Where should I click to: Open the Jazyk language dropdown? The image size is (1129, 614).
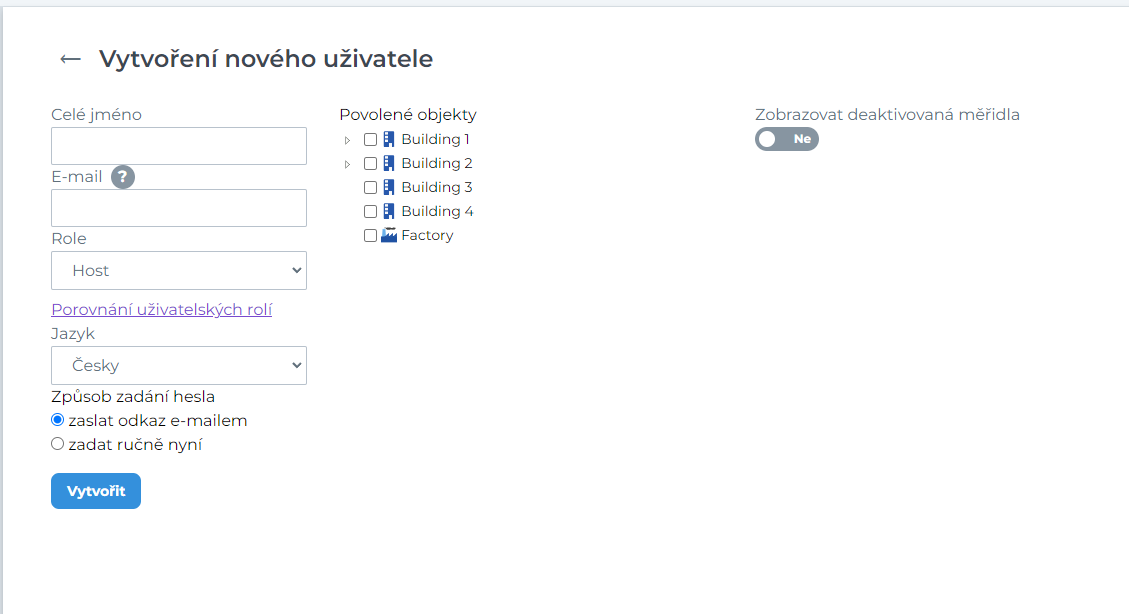pos(179,365)
